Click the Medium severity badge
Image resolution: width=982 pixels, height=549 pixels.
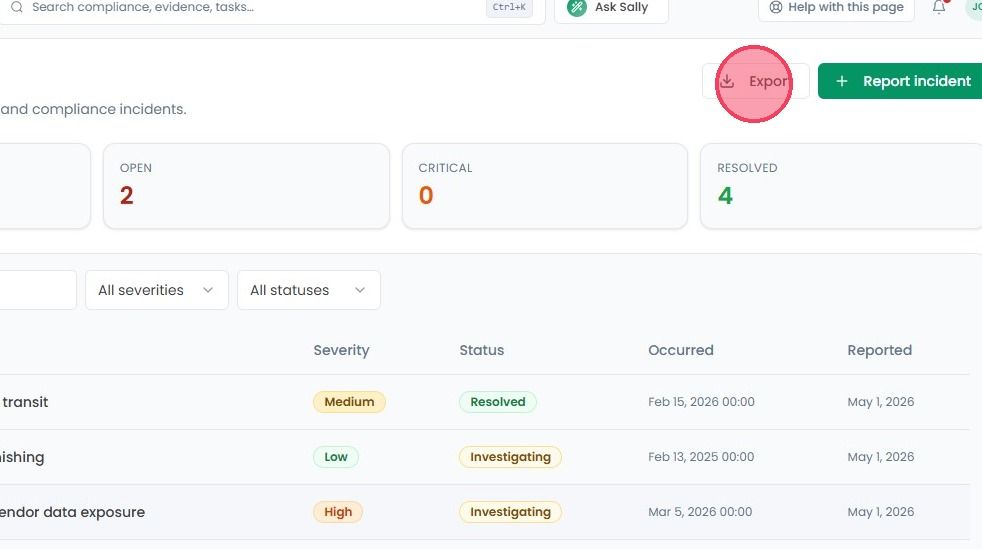coord(349,402)
